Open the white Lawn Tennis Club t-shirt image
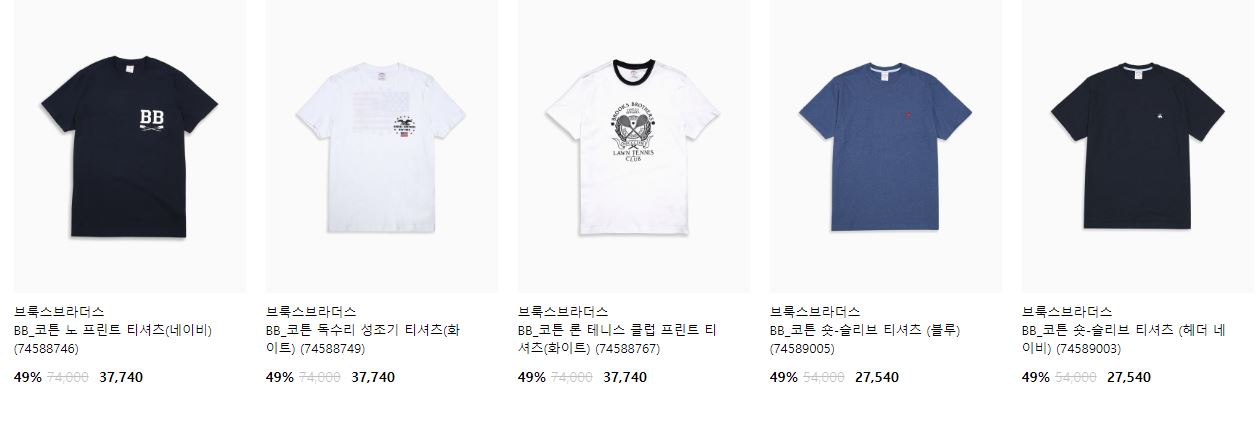The width and height of the screenshot is (1258, 421). [634, 146]
